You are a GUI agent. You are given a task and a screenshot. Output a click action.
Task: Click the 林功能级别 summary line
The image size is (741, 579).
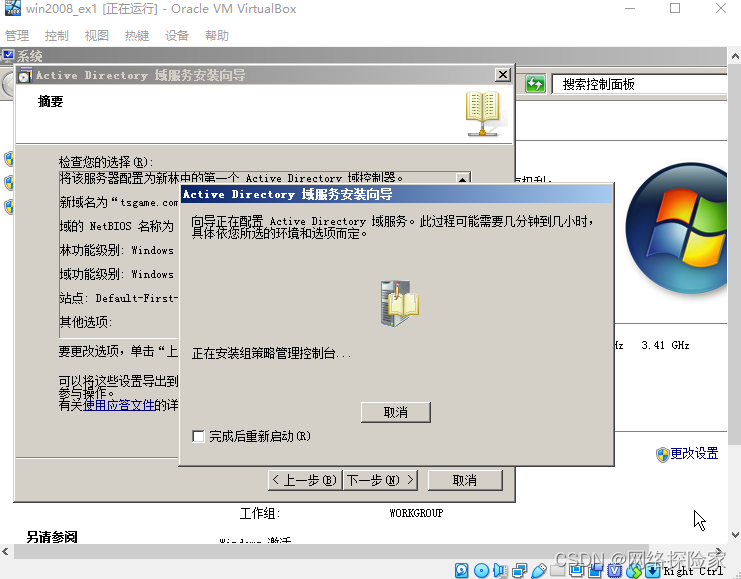(117, 250)
